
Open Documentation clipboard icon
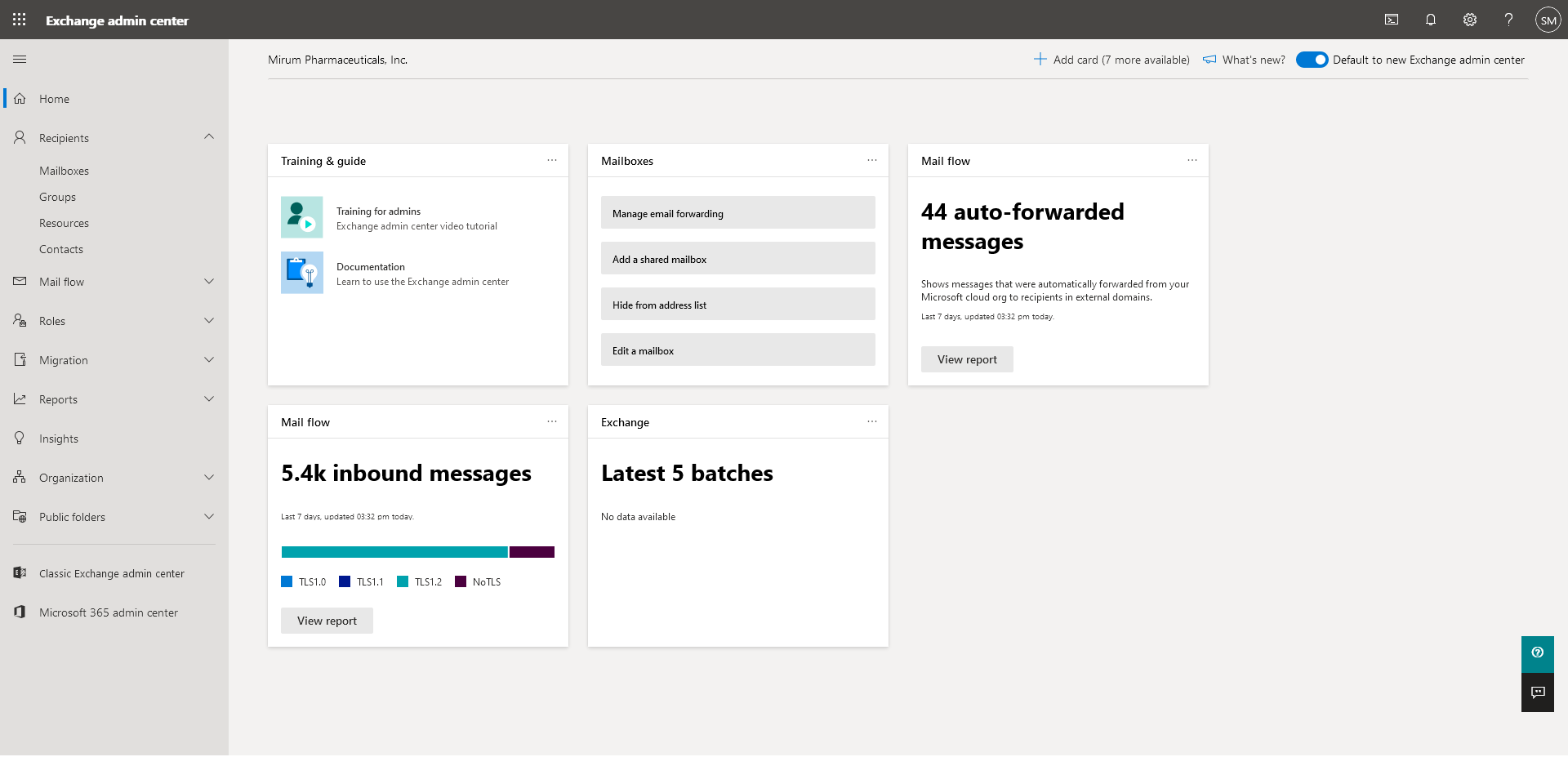click(302, 273)
